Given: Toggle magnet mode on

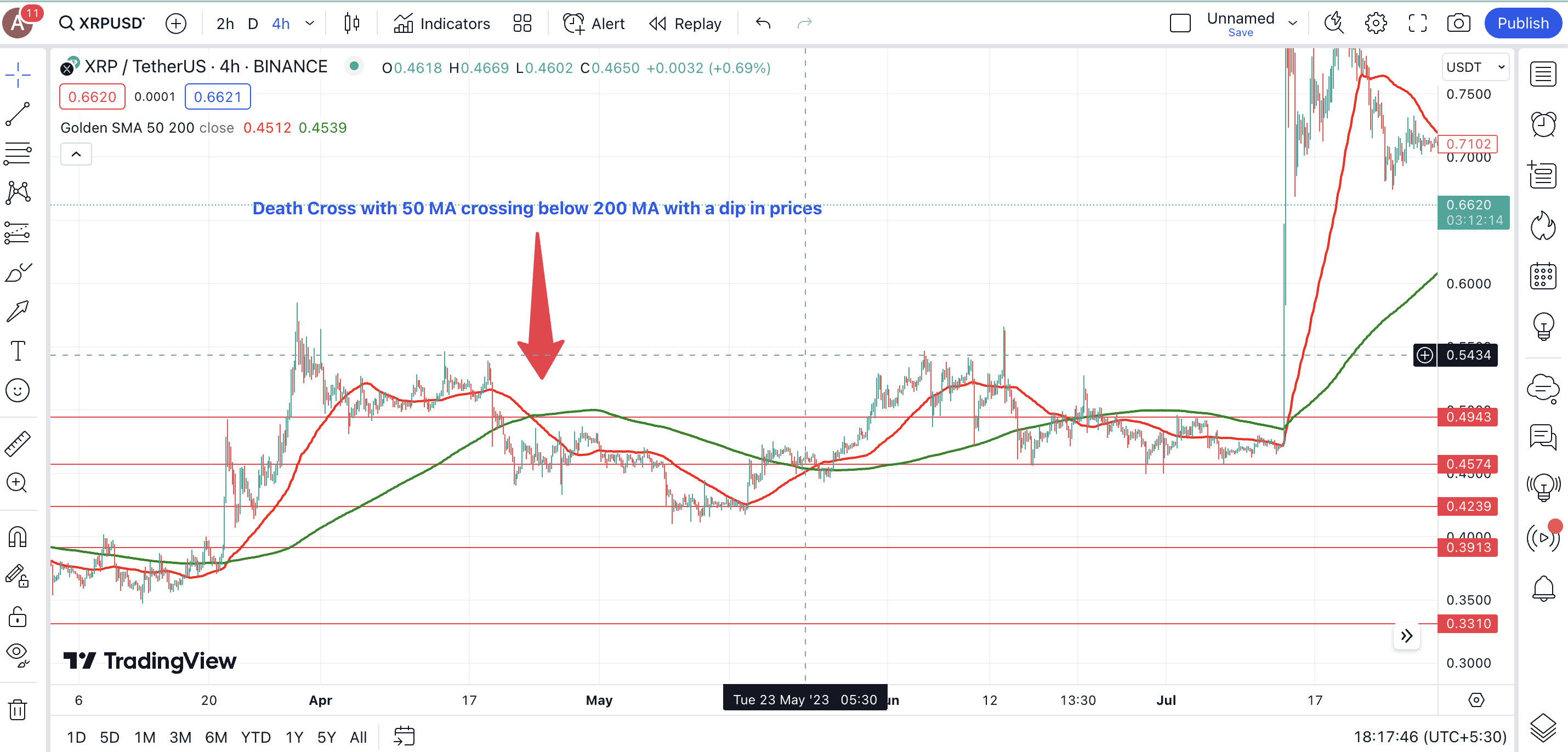Looking at the screenshot, I should [x=18, y=537].
